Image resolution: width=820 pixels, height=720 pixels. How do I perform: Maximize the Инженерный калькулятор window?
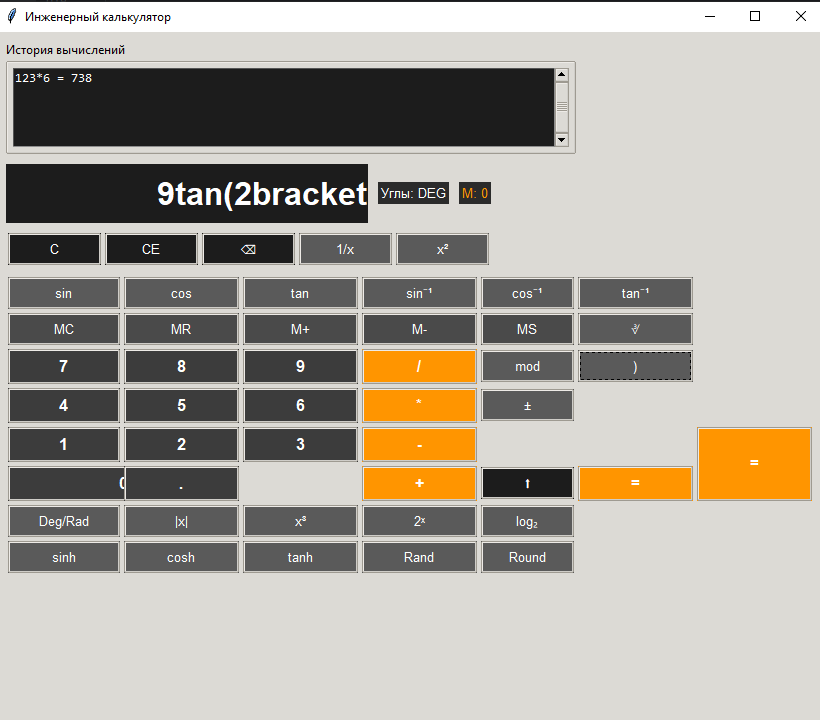(755, 16)
